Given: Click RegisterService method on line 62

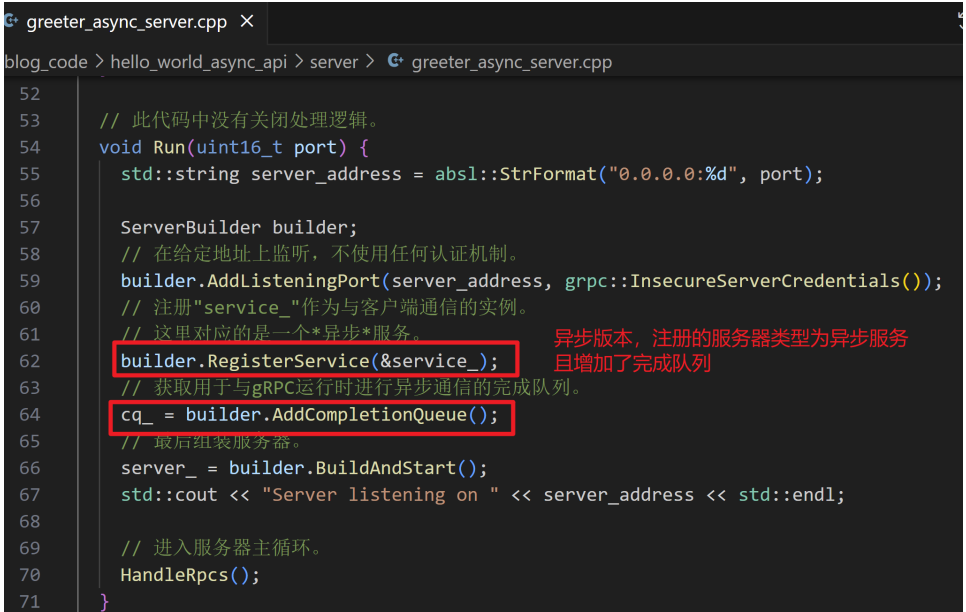Looking at the screenshot, I should (x=288, y=361).
